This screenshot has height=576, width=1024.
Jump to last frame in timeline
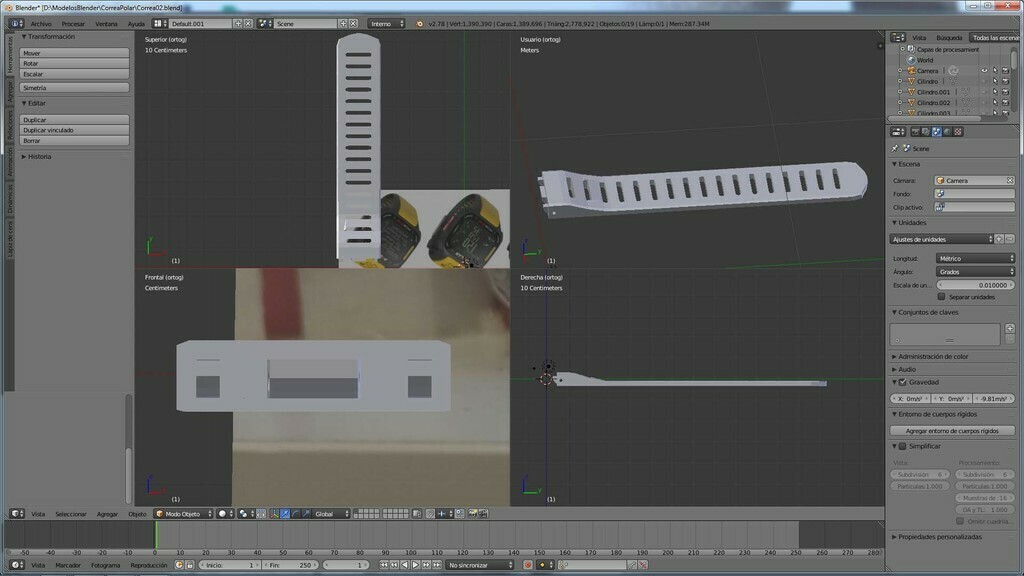(436, 565)
